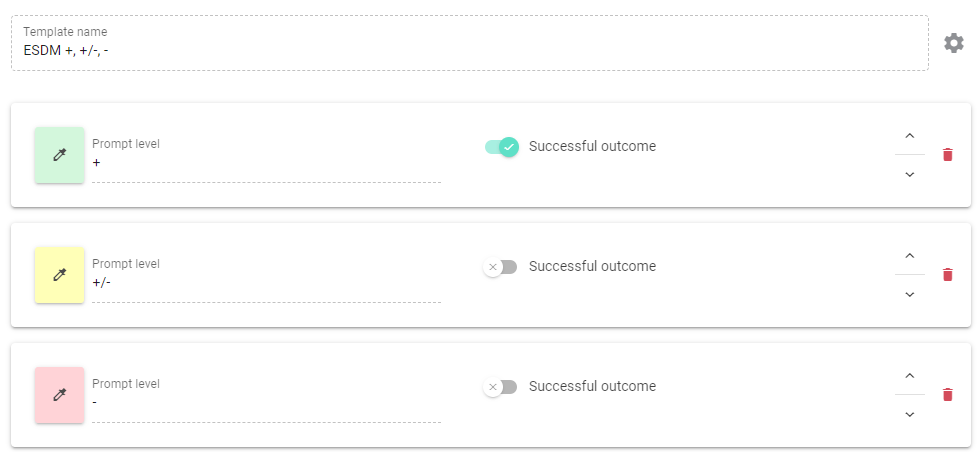Delete the "+" prompt level row
Image resolution: width=979 pixels, height=452 pixels.
tap(947, 154)
